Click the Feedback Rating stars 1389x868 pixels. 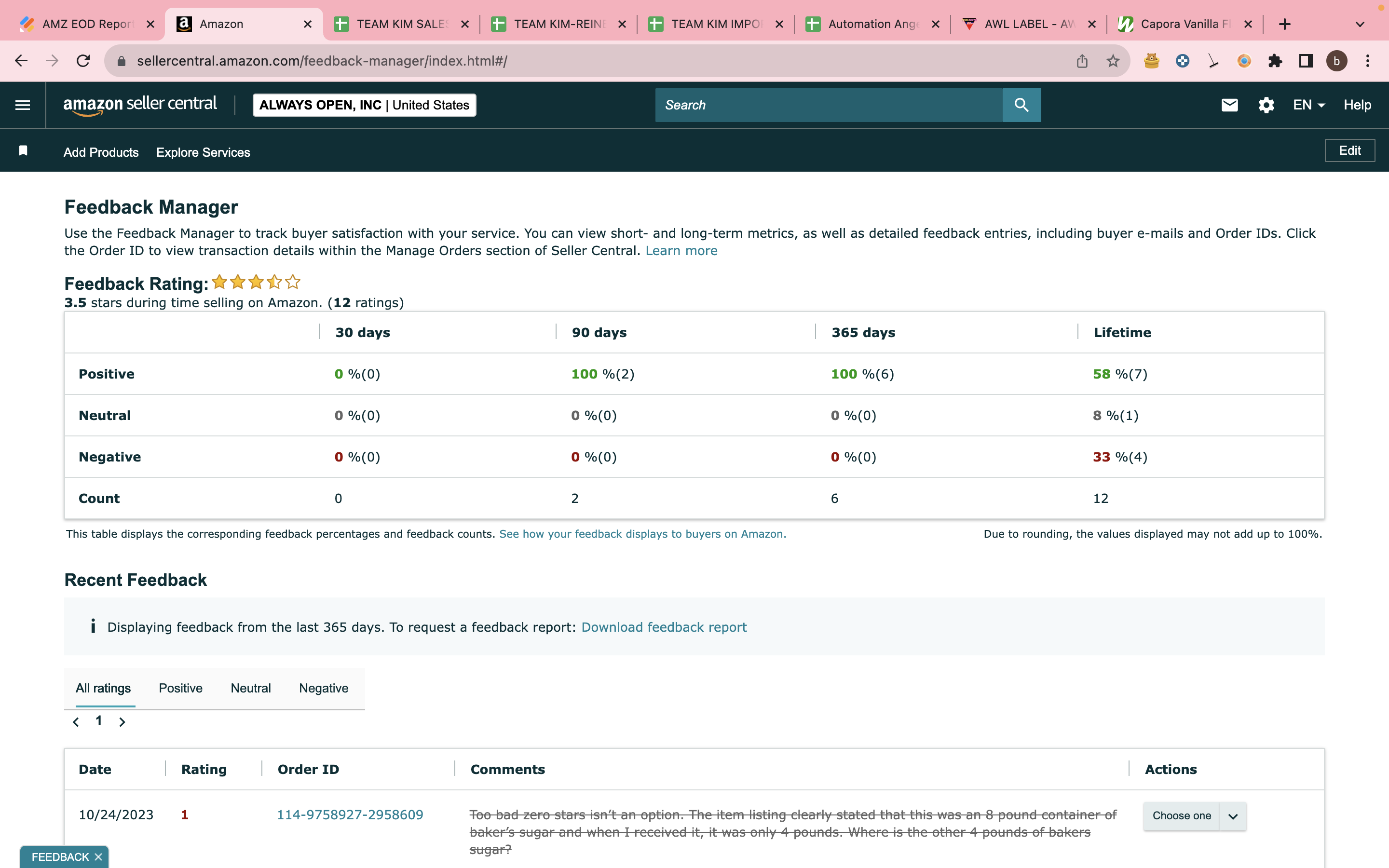click(x=256, y=282)
